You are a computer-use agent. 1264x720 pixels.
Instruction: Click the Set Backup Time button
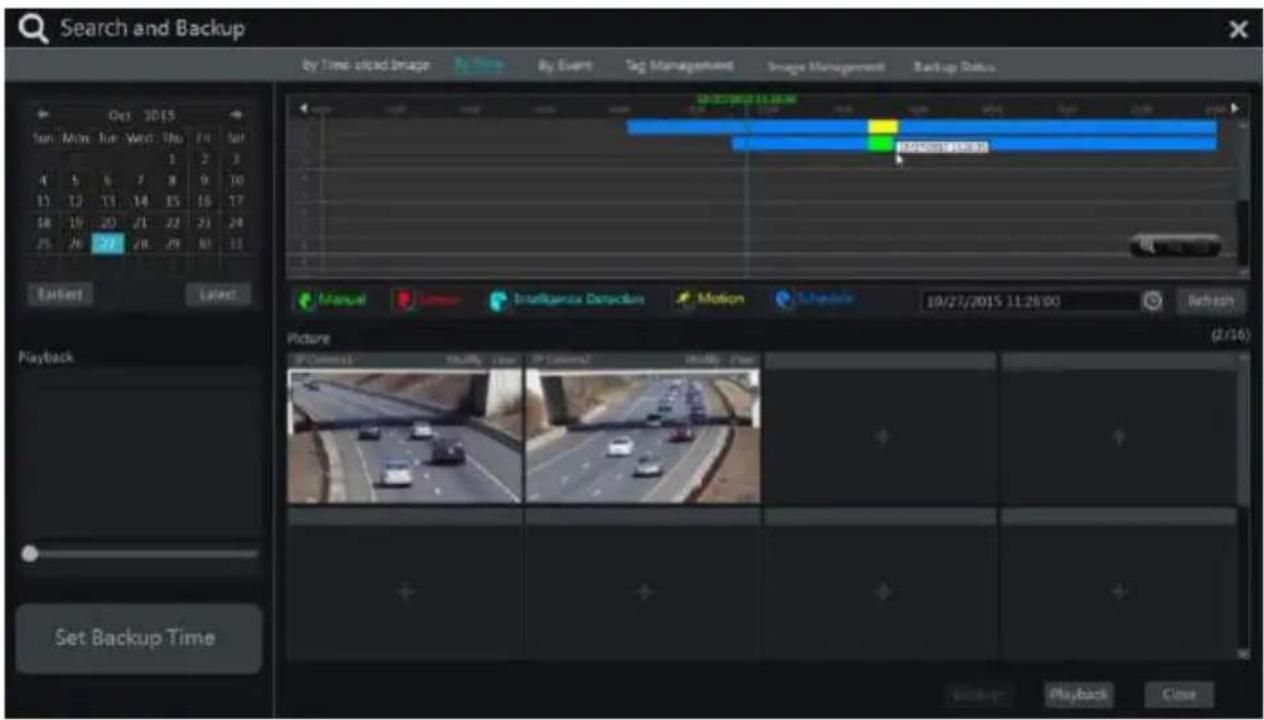139,638
